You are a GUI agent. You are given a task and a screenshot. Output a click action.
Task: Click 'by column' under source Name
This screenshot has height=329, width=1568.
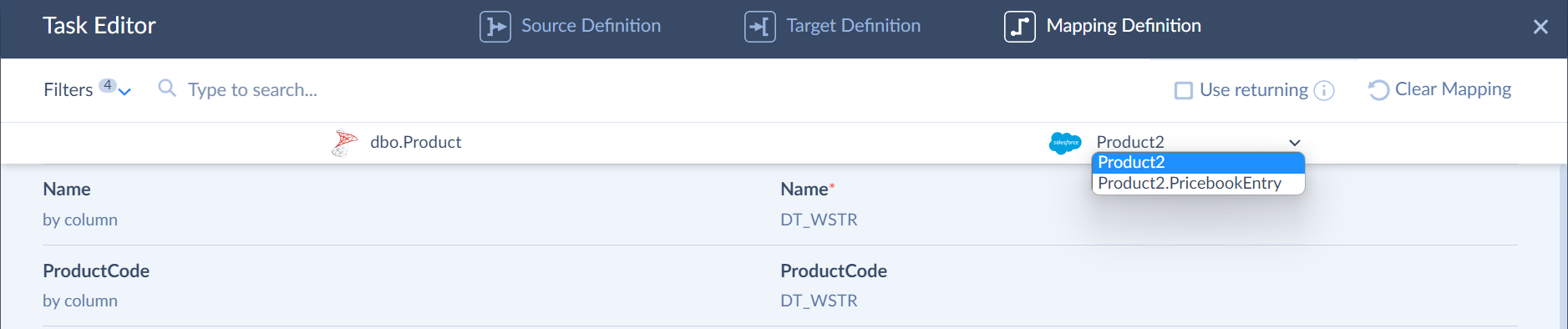[80, 220]
